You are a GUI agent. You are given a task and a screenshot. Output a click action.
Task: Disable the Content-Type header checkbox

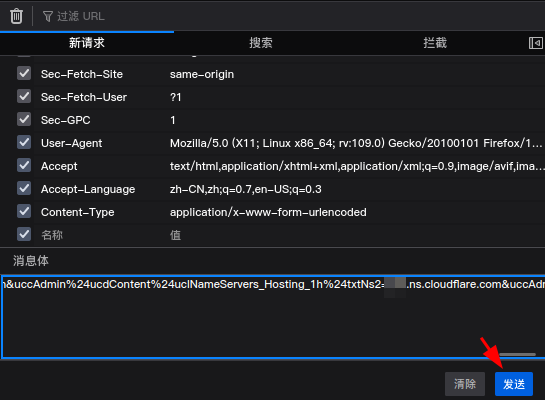(x=24, y=211)
